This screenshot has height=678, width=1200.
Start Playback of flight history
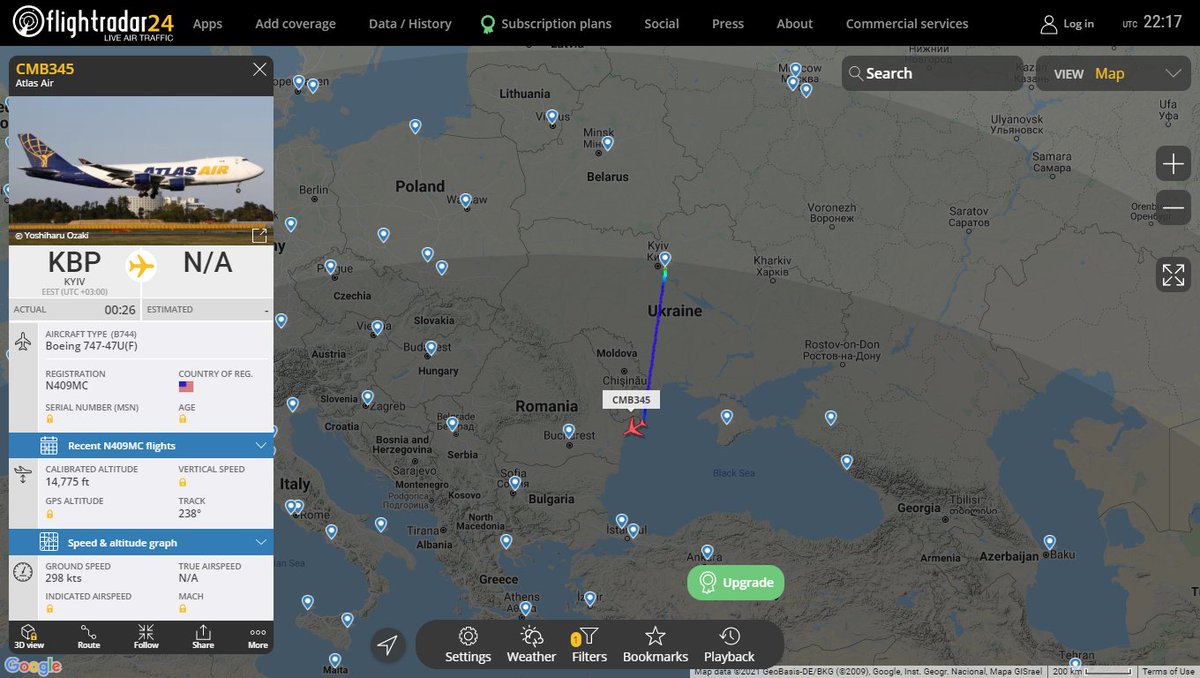coord(729,644)
